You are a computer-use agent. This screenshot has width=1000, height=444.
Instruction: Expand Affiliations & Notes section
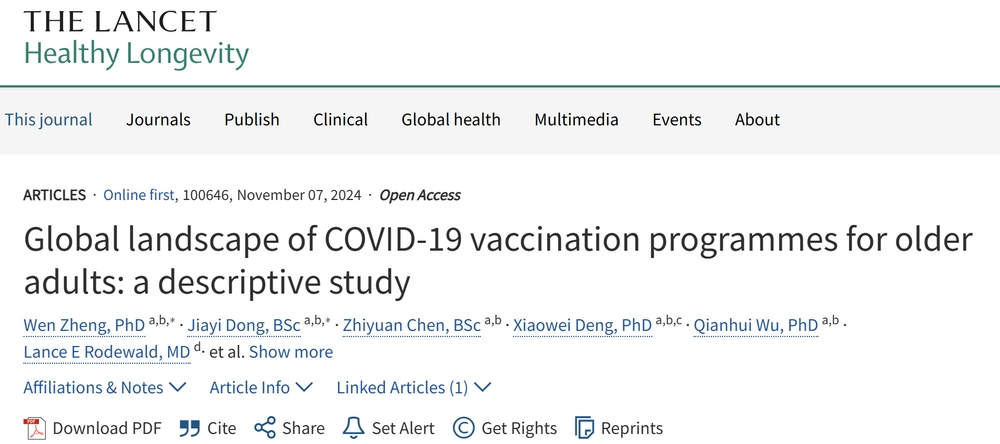[x=105, y=387]
